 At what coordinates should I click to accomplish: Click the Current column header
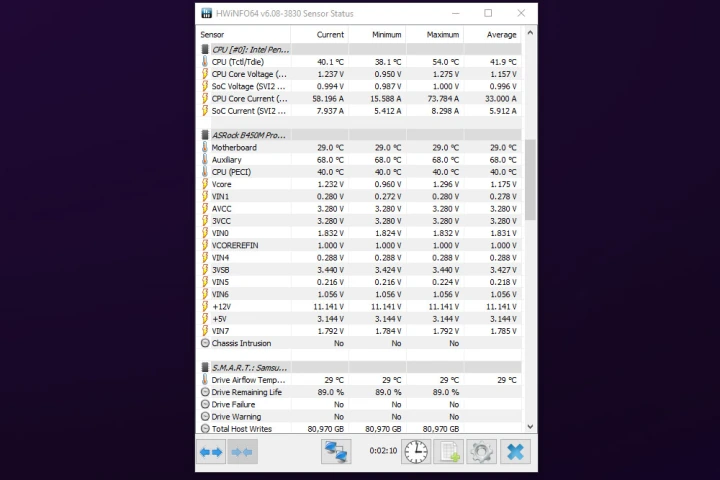click(x=320, y=34)
